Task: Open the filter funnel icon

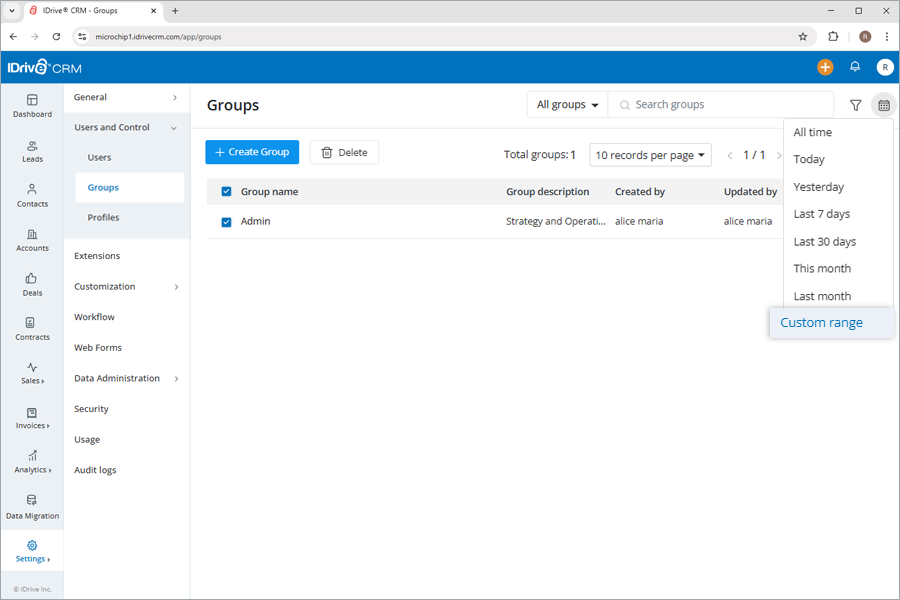Action: point(855,104)
